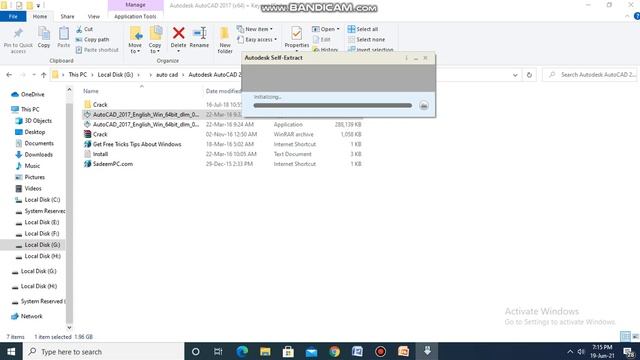
Task: Sort by Date modified column header
Action: [223, 91]
